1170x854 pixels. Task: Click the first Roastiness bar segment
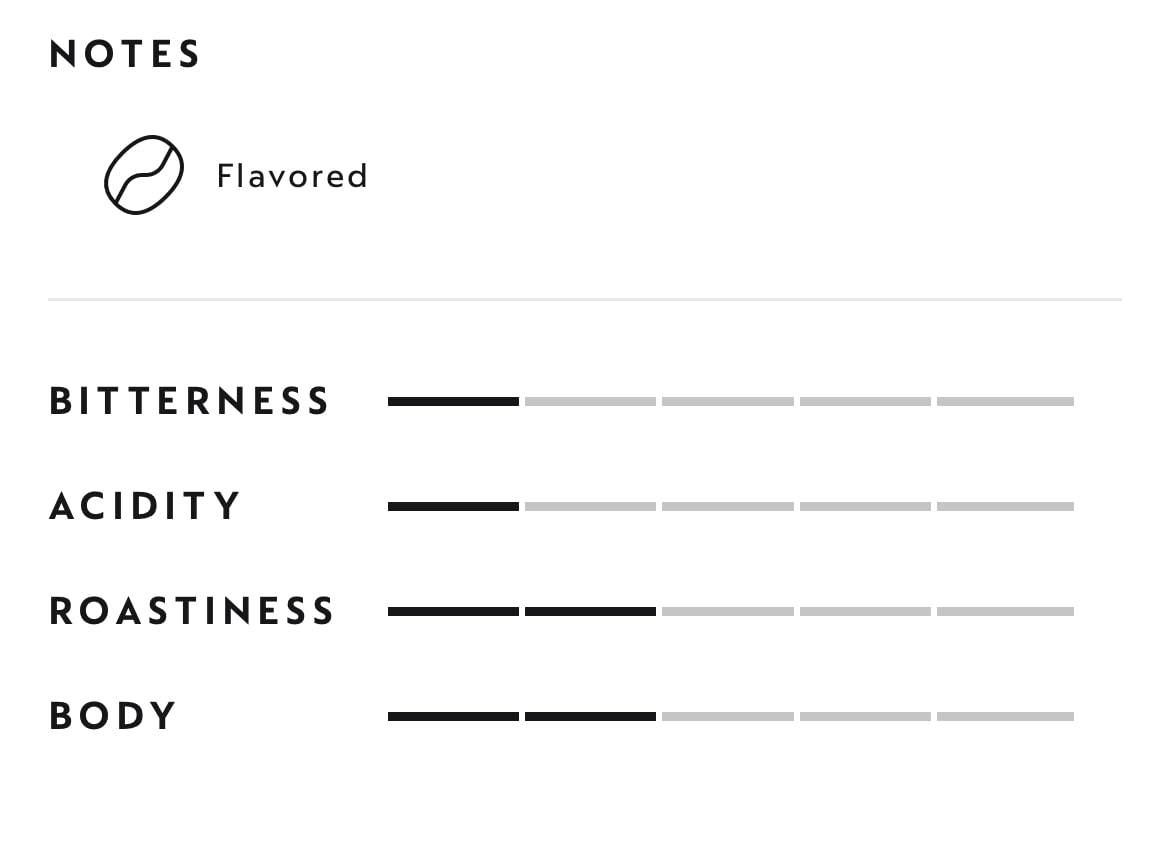453,611
